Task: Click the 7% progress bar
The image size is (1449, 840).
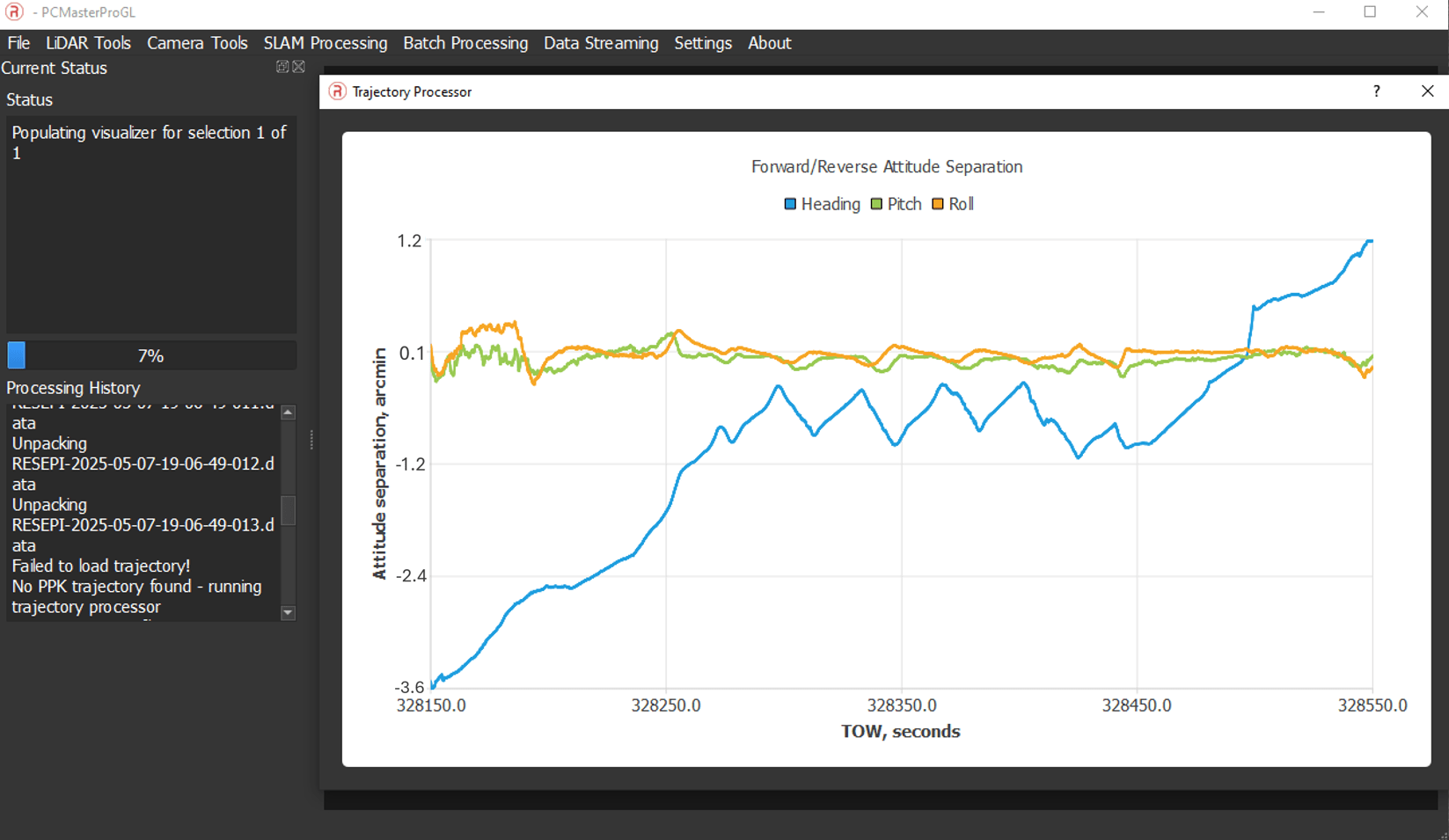Action: click(150, 354)
